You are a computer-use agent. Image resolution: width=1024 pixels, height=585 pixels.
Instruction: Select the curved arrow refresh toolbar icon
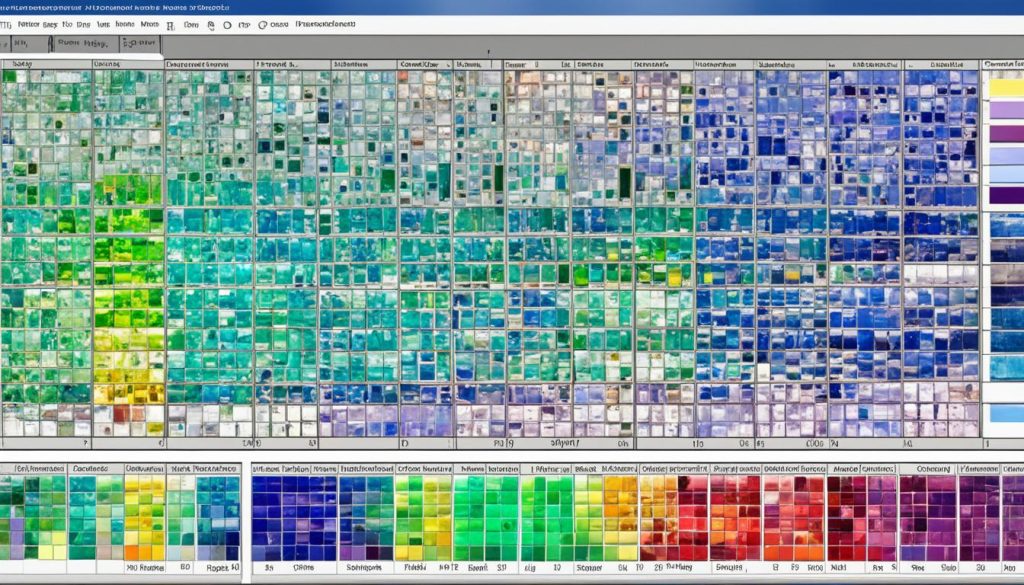[262, 25]
